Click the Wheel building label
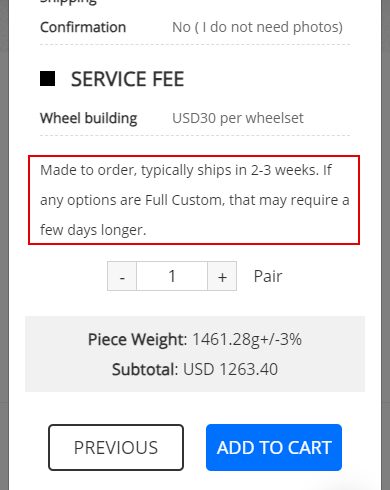Image resolution: width=390 pixels, height=490 pixels. (88, 118)
